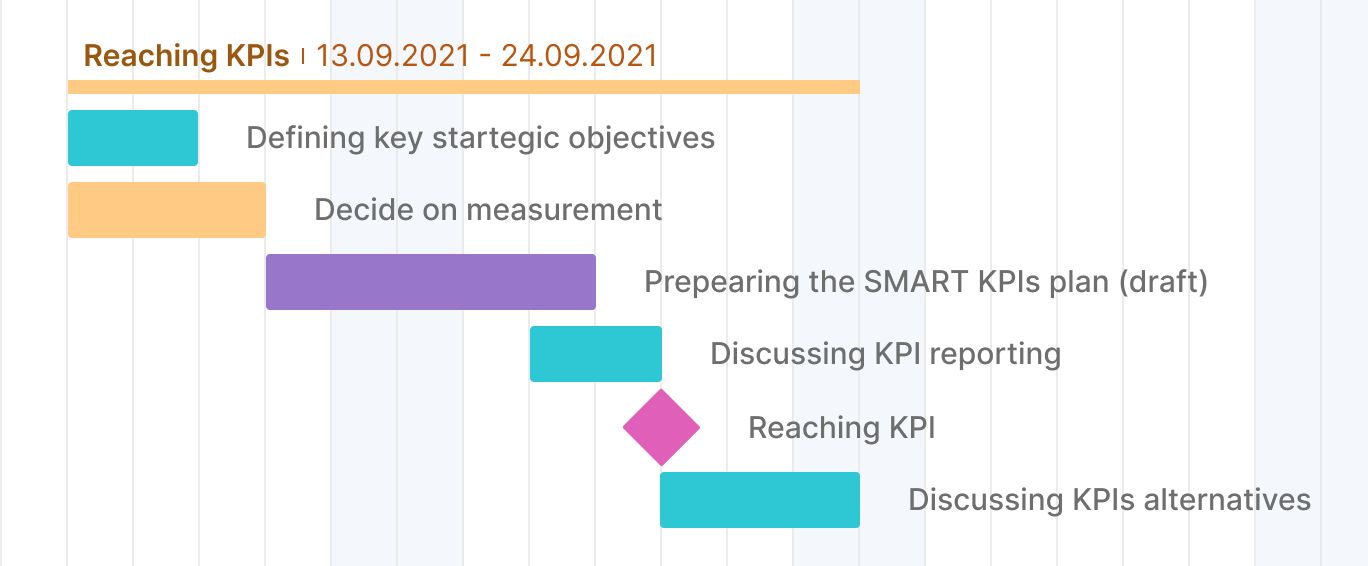
Task: Open the Prepearing the SMART KPIs plan label
Action: (x=926, y=282)
